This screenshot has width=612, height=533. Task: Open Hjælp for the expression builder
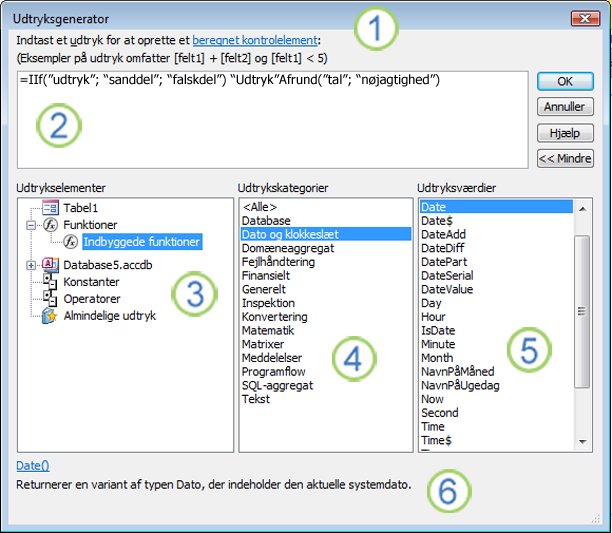tap(565, 133)
